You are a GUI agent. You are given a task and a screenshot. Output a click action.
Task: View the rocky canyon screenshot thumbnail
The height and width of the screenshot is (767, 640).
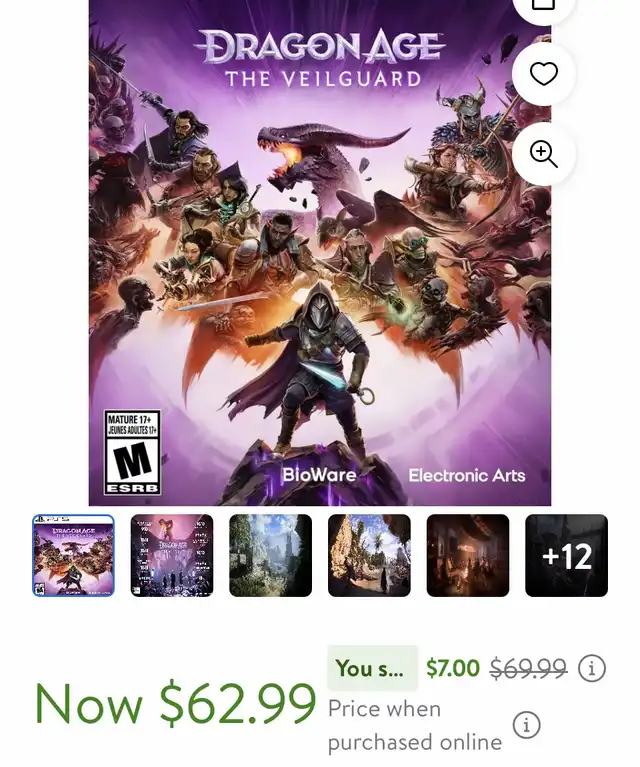tap(369, 555)
